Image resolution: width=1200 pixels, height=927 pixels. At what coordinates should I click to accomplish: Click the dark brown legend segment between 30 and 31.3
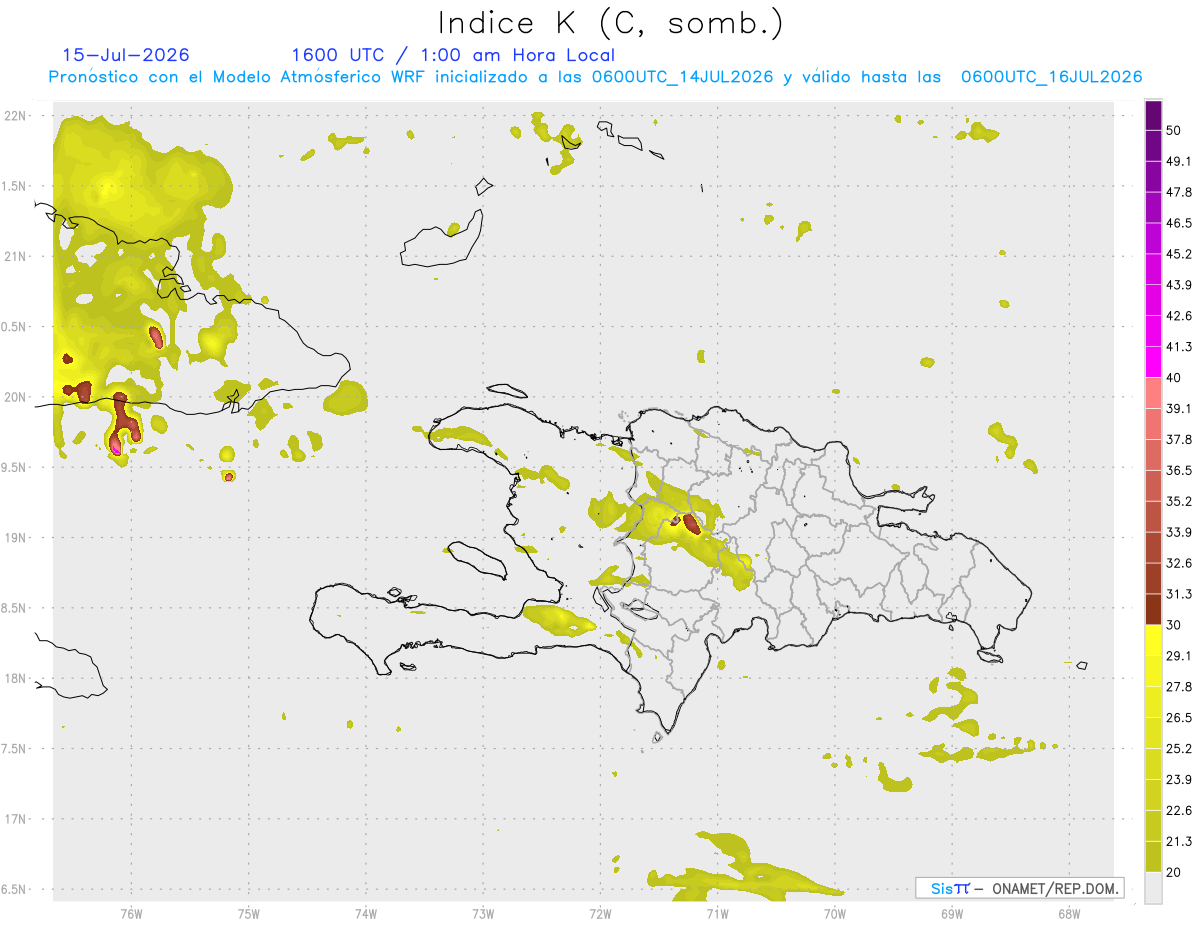coord(1154,609)
